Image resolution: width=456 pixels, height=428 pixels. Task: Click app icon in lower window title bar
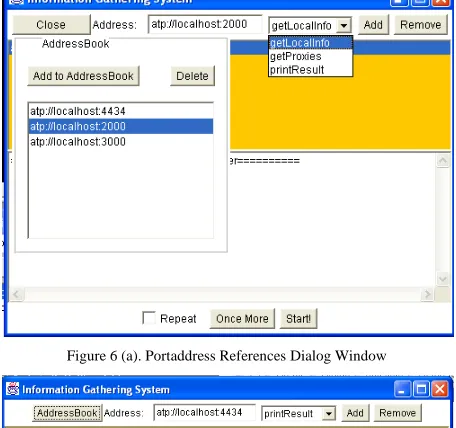[x=13, y=389]
